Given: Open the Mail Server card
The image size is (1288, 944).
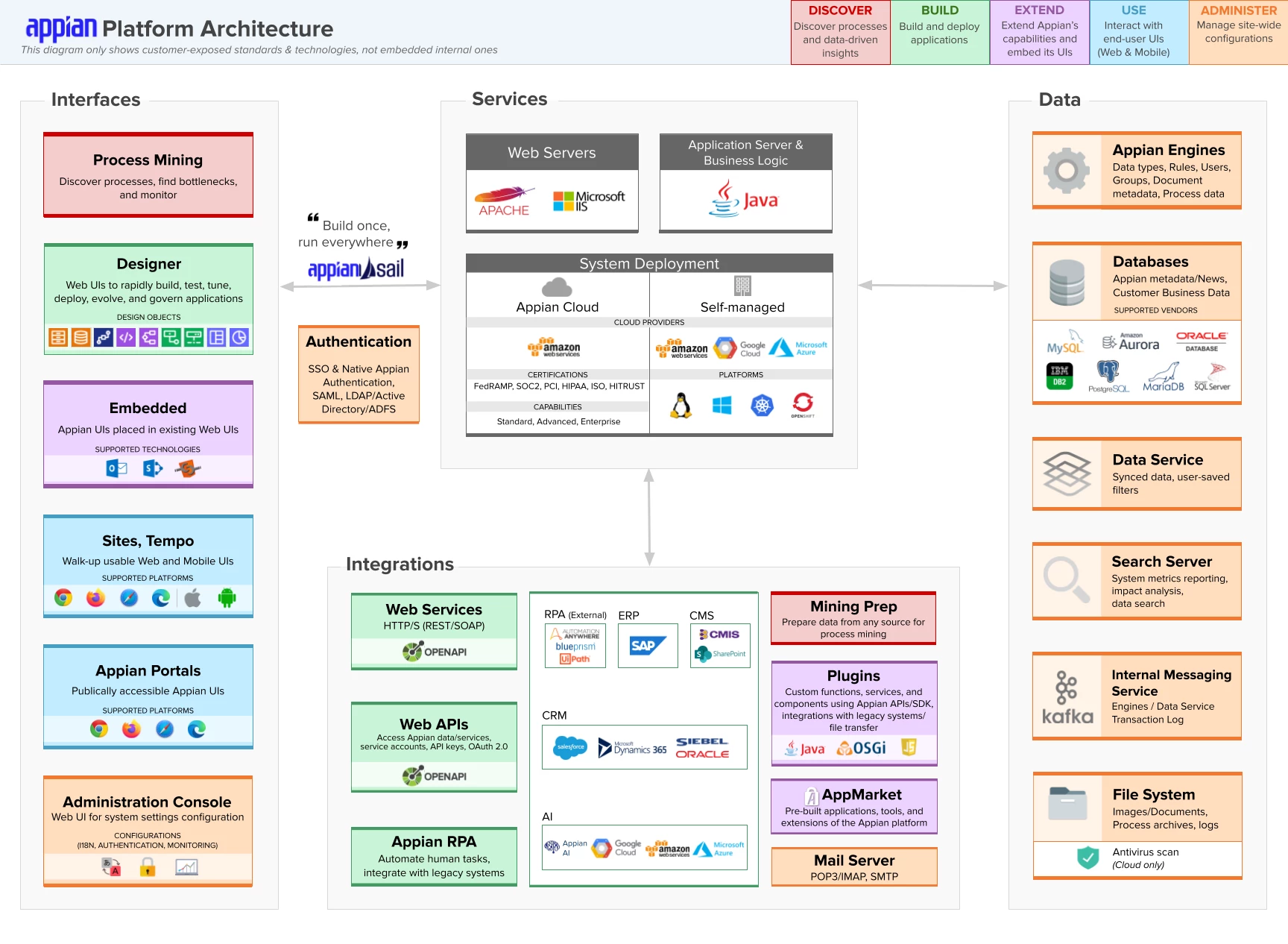Looking at the screenshot, I should [x=854, y=866].
